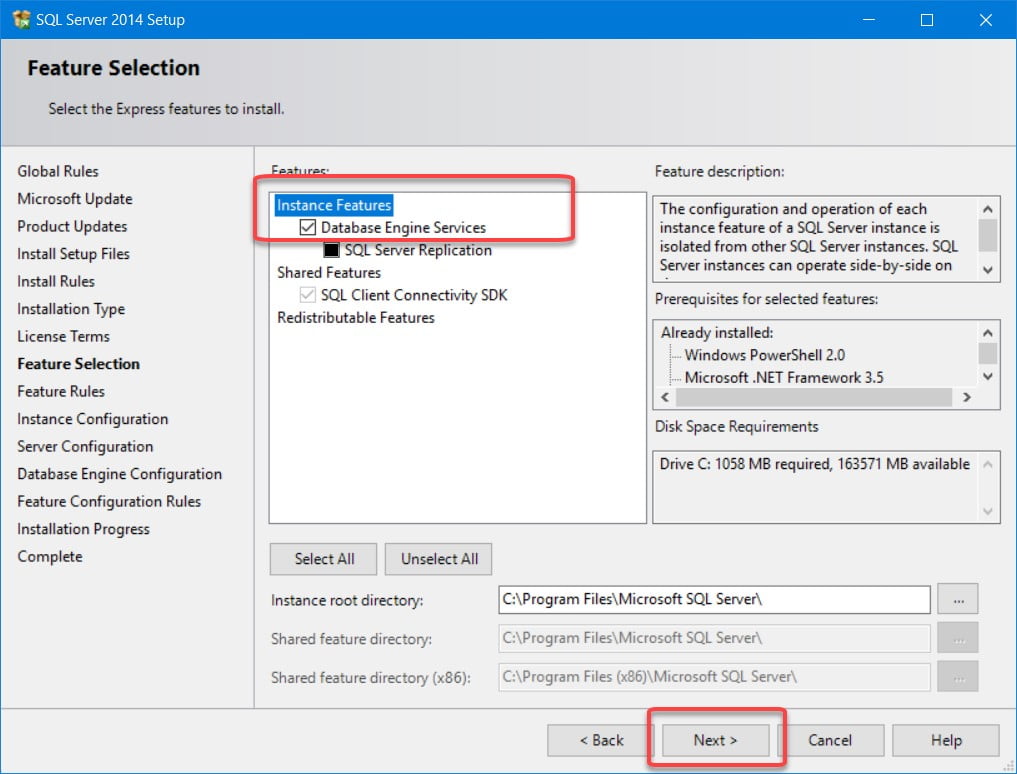Click Server Configuration step
The height and width of the screenshot is (774, 1017).
point(85,447)
